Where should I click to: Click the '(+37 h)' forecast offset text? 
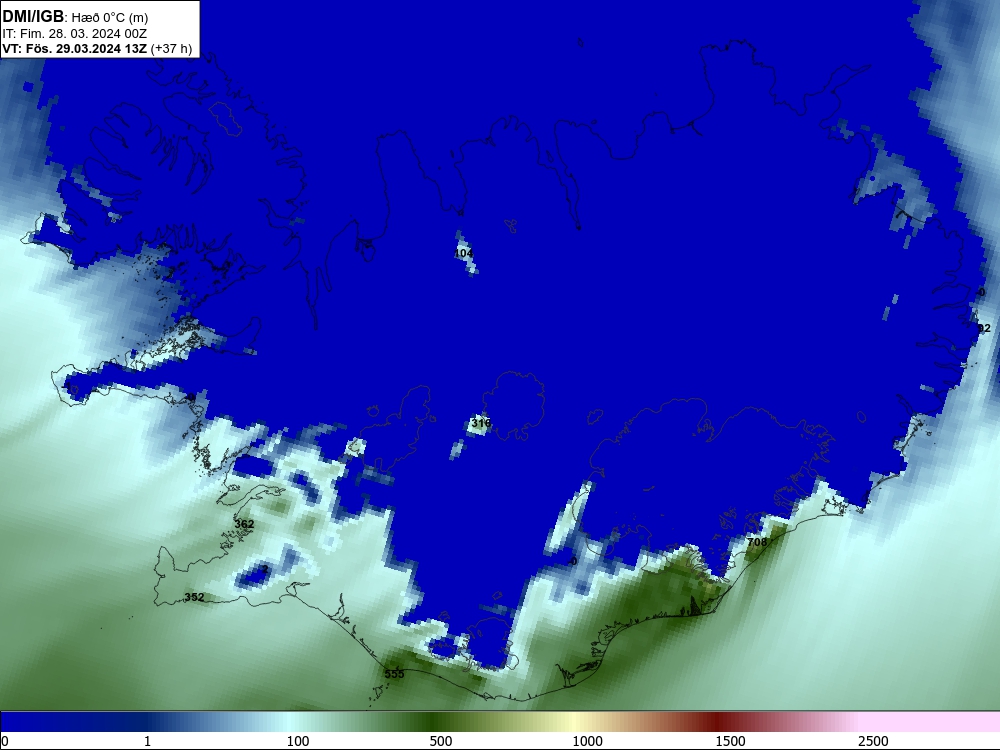point(171,49)
